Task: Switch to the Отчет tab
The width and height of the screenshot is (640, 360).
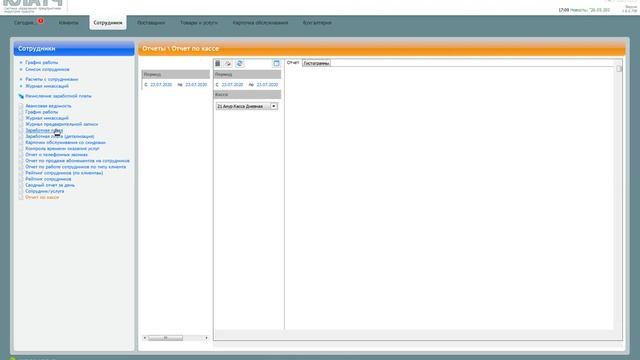Action: [x=293, y=63]
